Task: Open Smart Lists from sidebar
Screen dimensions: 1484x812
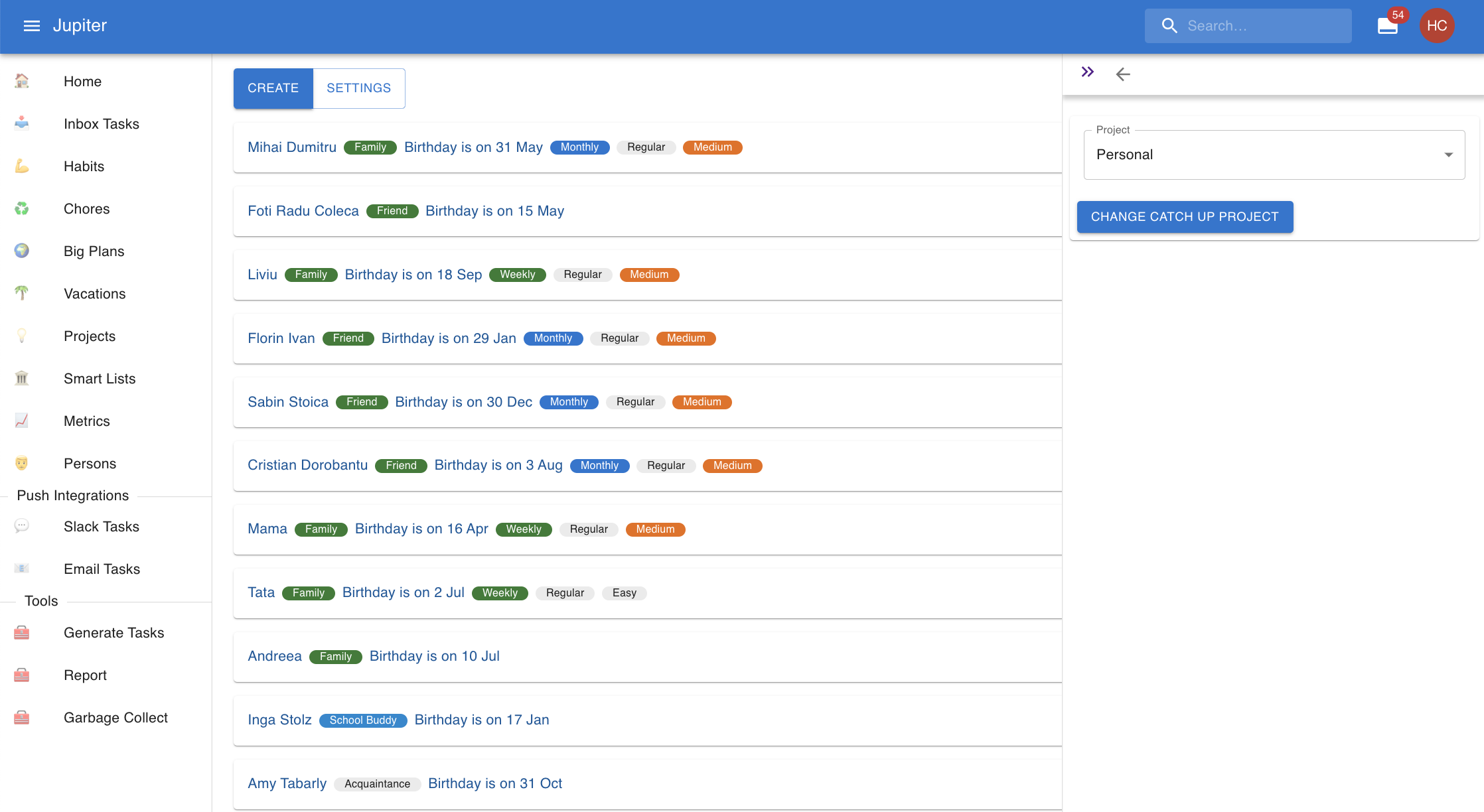Action: point(100,379)
